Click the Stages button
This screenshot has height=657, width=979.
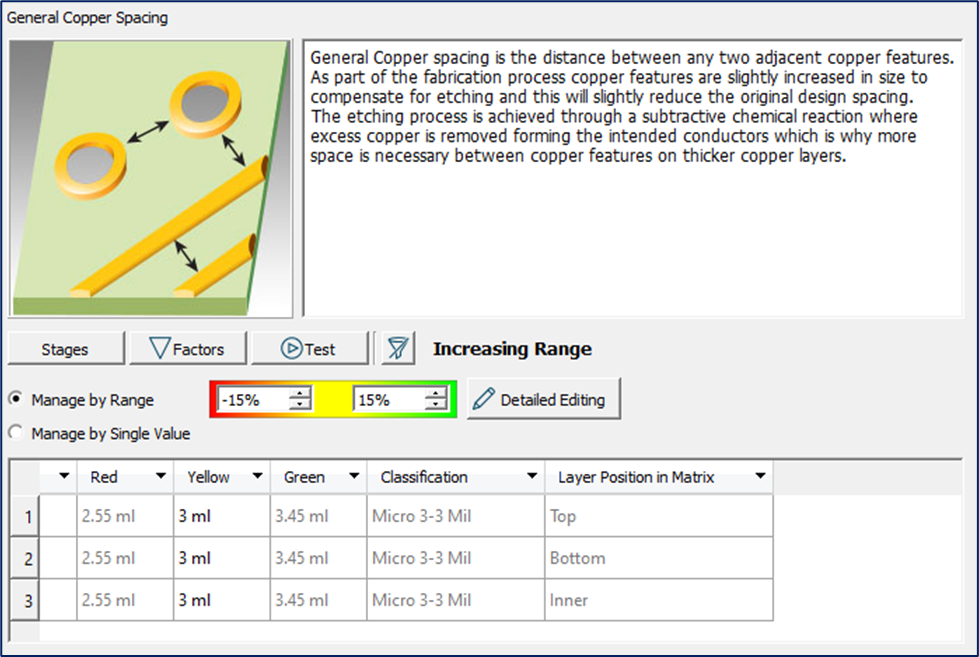pyautogui.click(x=65, y=349)
